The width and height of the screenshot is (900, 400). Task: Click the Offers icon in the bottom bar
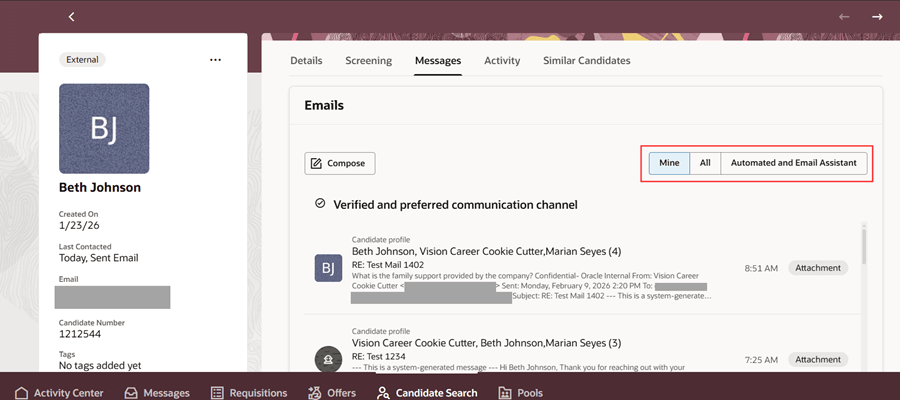[x=315, y=393]
